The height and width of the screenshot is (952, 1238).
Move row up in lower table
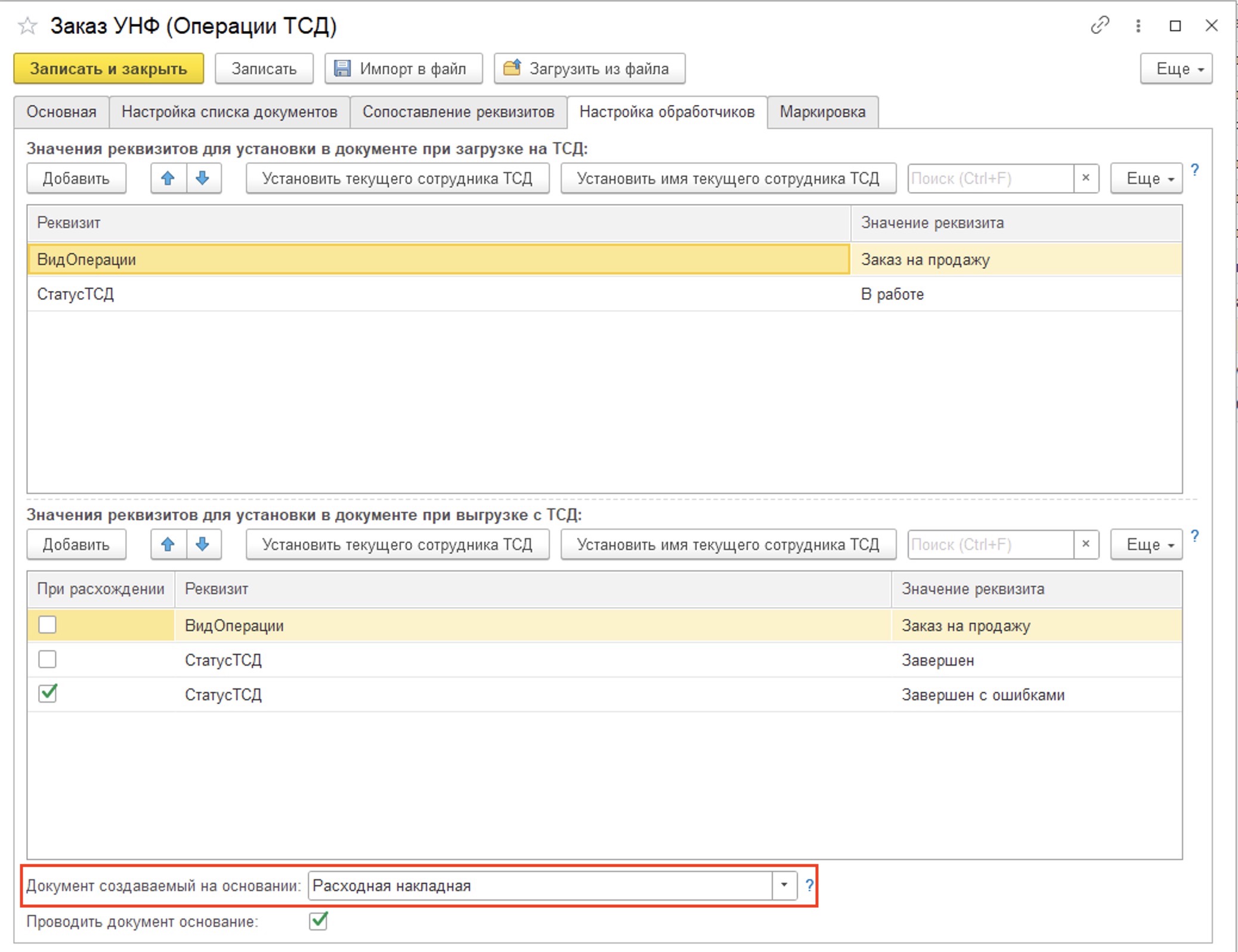click(x=168, y=545)
